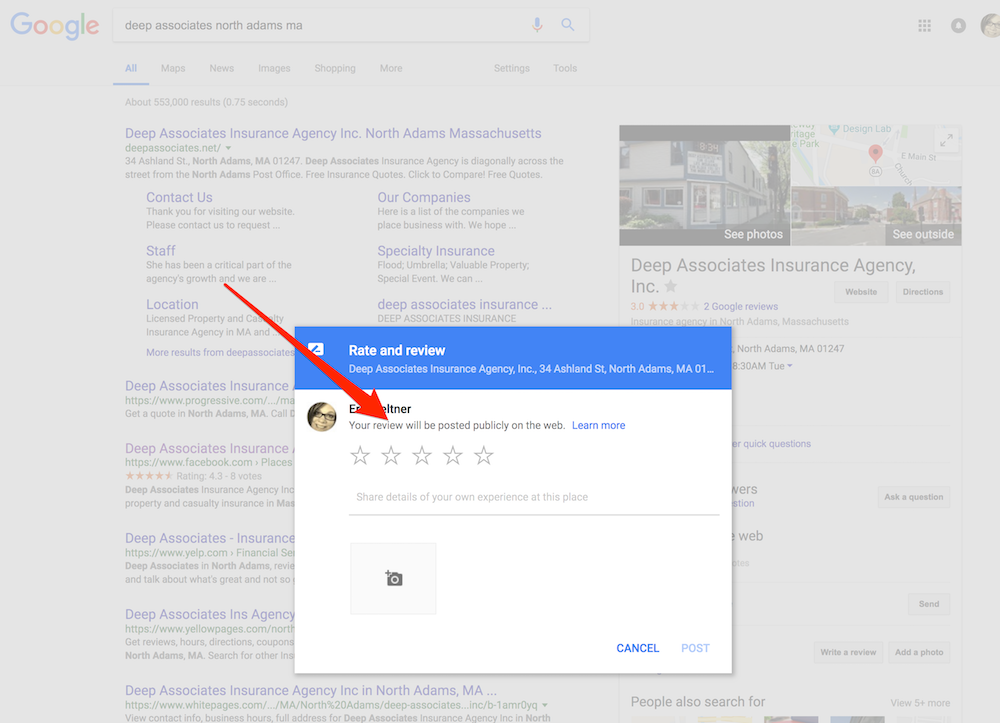Cancel the review dialog
Screen dimensions: 1000x723
point(638,648)
